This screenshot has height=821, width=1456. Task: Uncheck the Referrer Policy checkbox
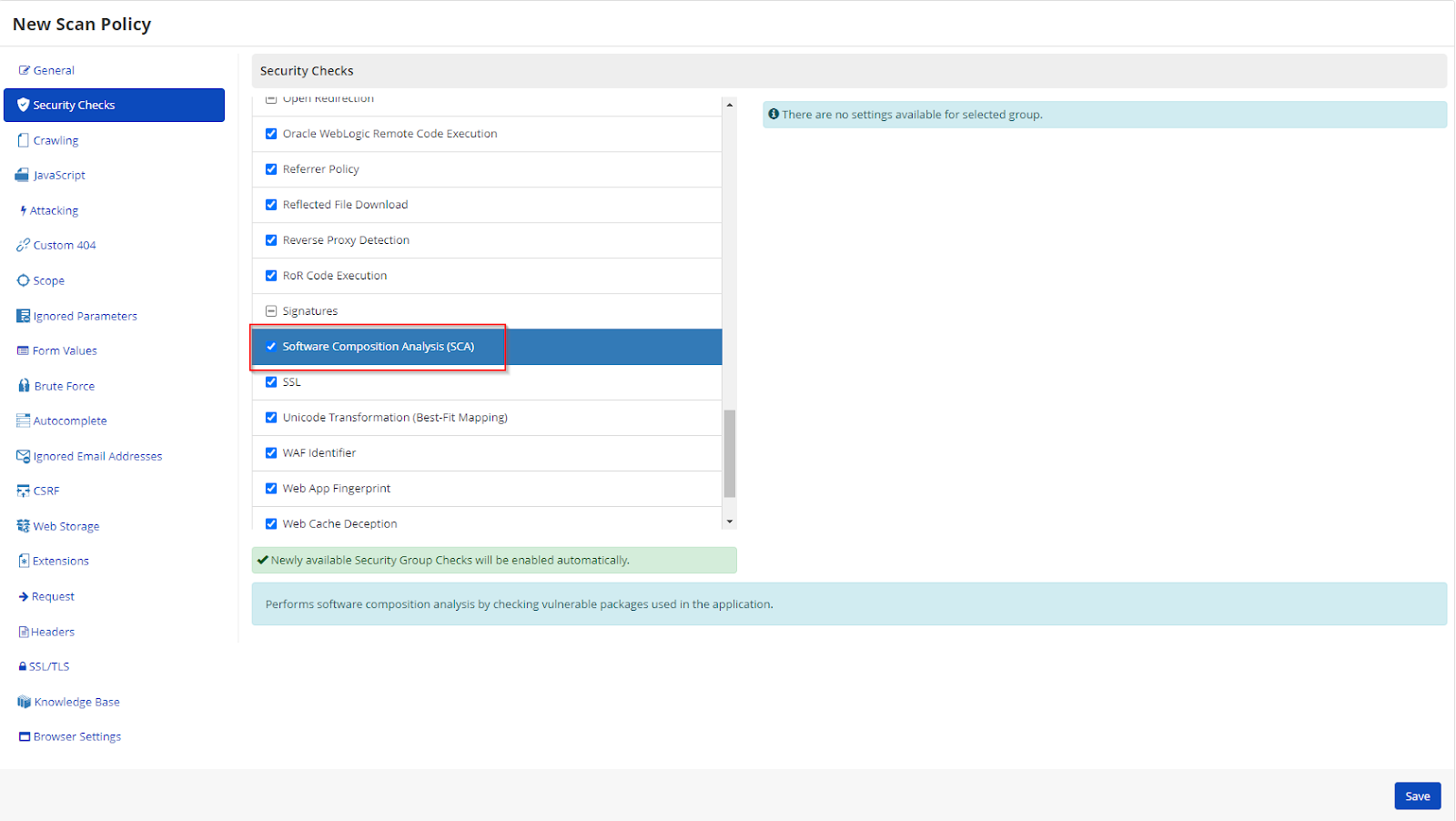tap(271, 169)
